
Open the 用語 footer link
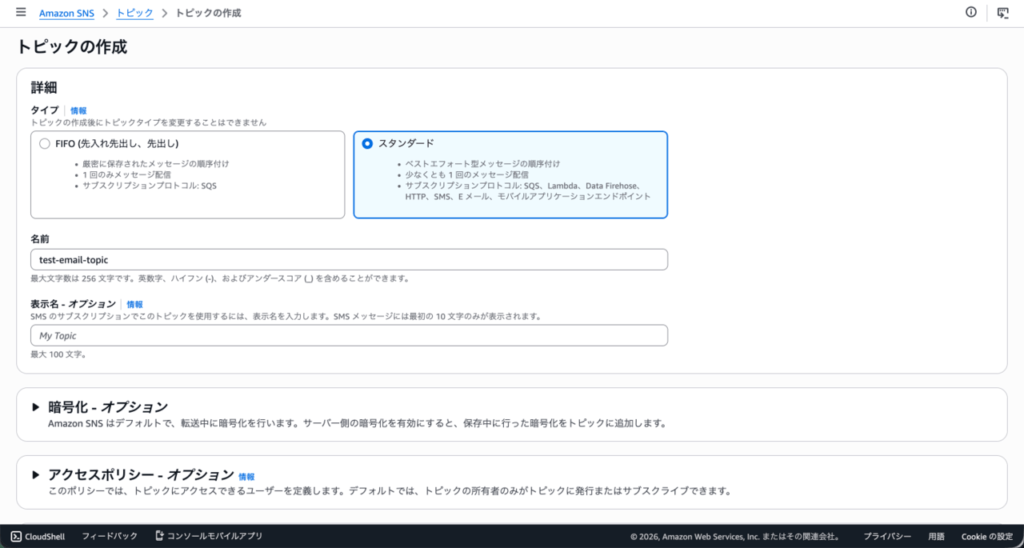[935, 536]
